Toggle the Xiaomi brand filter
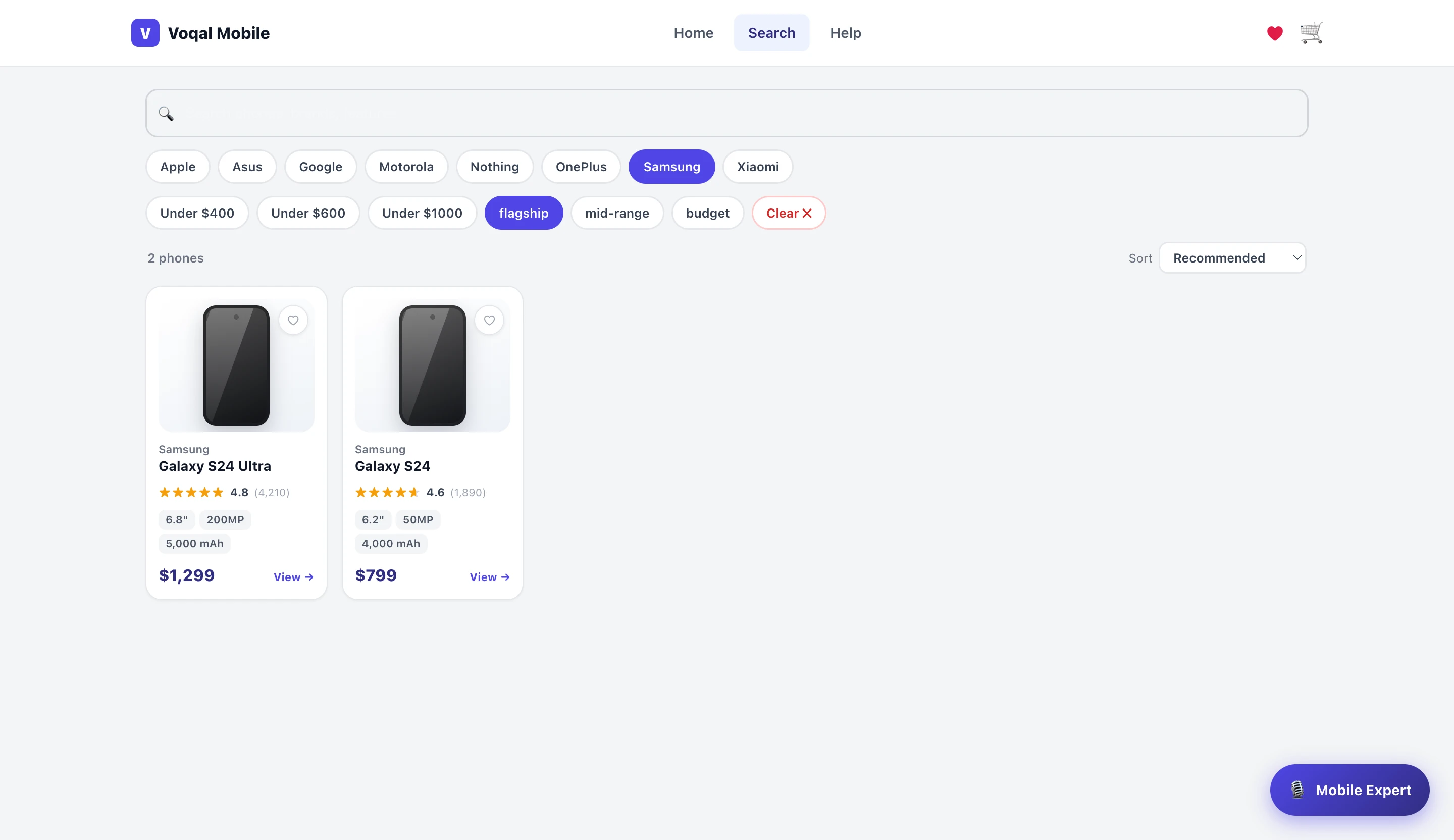 pos(758,167)
